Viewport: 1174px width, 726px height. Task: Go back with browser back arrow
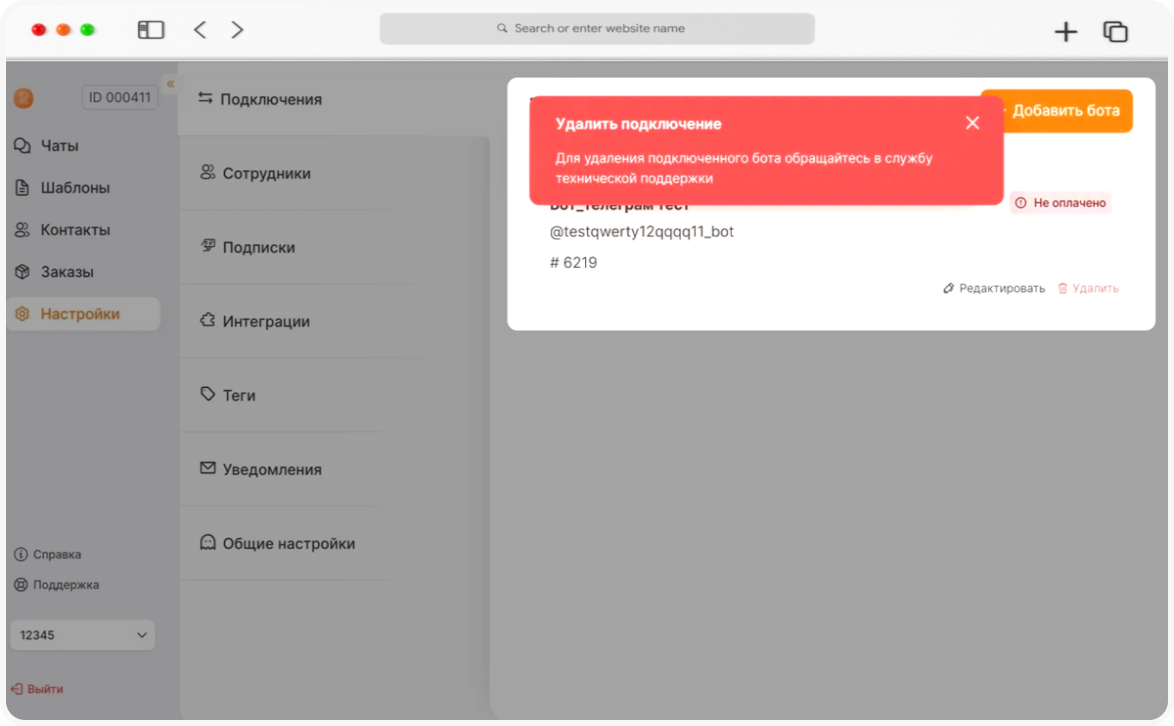pos(200,30)
